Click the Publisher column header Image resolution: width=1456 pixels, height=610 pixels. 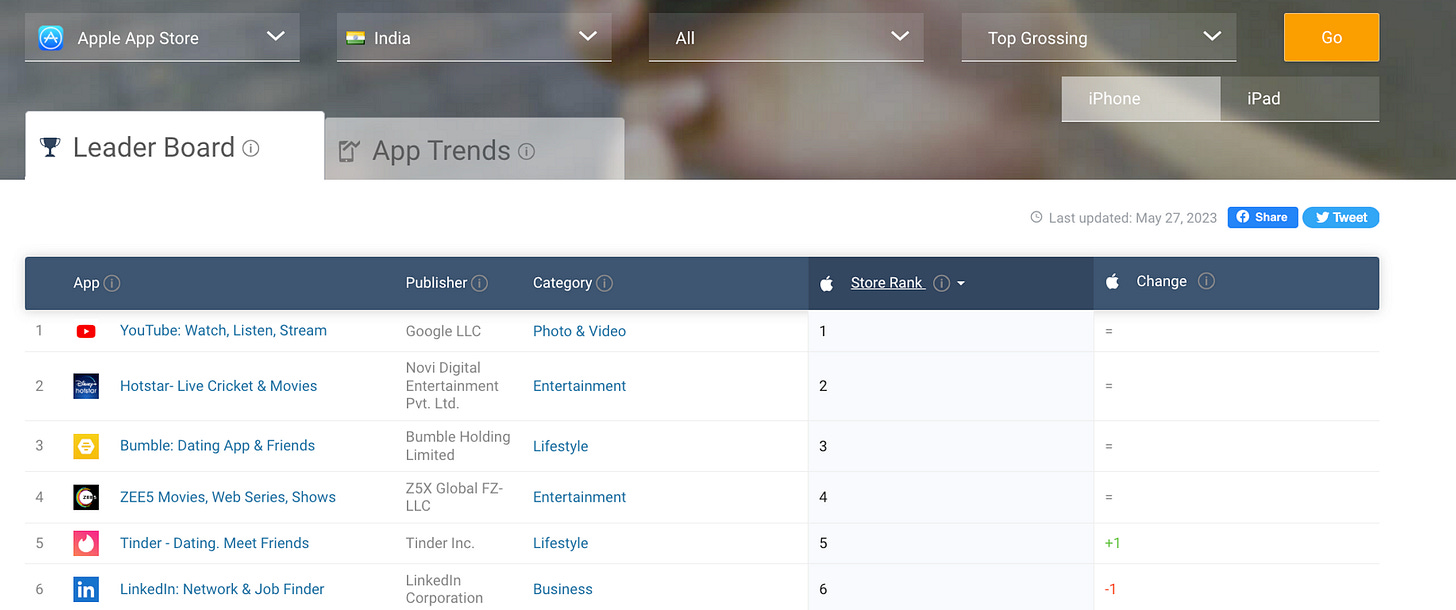pyautogui.click(x=436, y=283)
